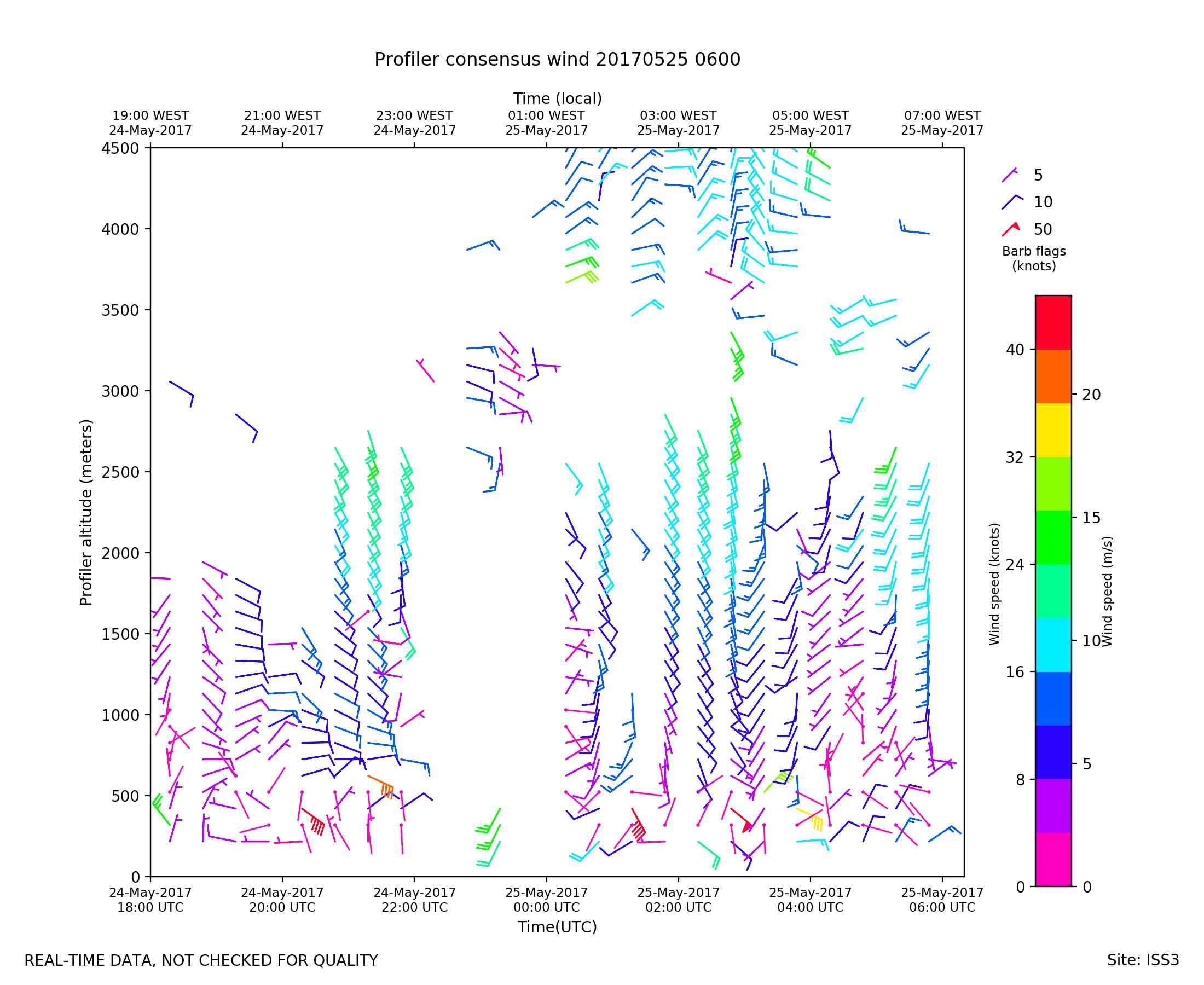Click the Site: ISS3 text
The height and width of the screenshot is (985, 1204).
1143,960
